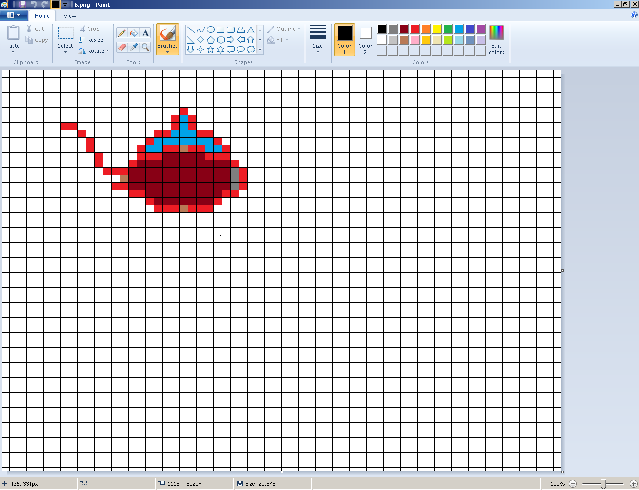
Task: Choose the Rounded rectangle shape
Action: 231,30
